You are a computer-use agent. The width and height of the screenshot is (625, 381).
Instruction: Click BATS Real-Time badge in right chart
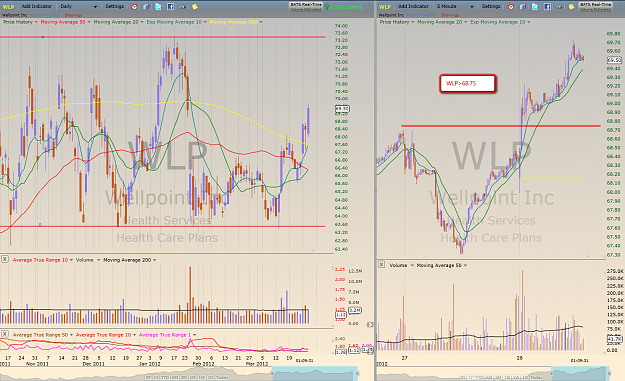(x=596, y=6)
